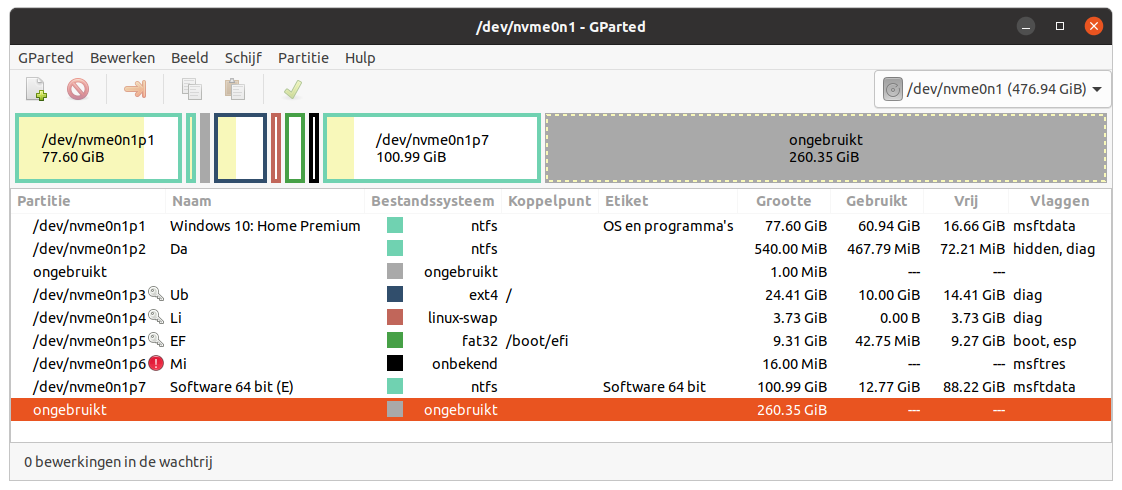Click the Apply all operations checkmark
Image resolution: width=1122 pixels, height=490 pixels.
click(292, 90)
